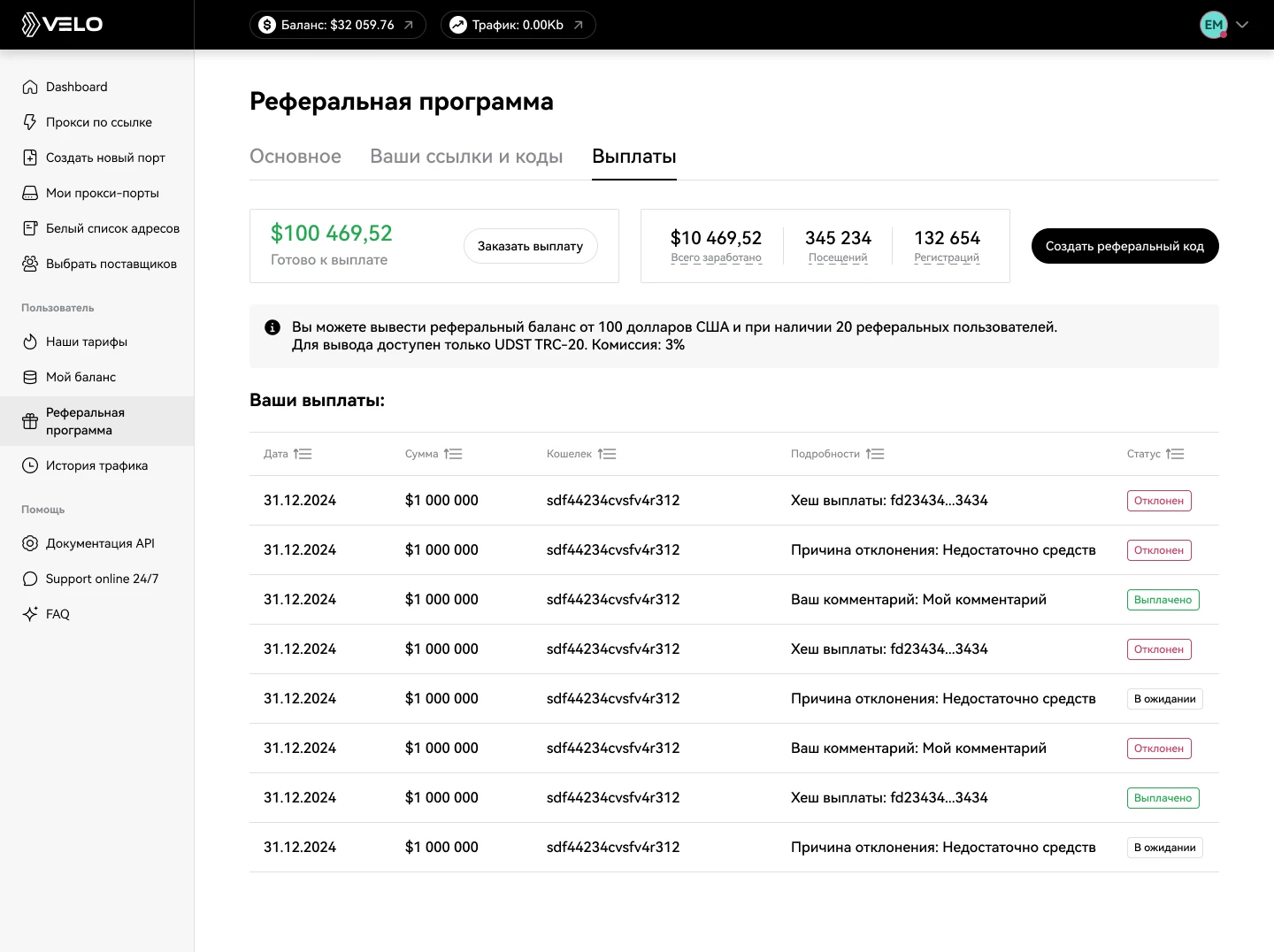1274x952 pixels.
Task: Click the gift icon of Реферальная программа
Action: click(30, 421)
